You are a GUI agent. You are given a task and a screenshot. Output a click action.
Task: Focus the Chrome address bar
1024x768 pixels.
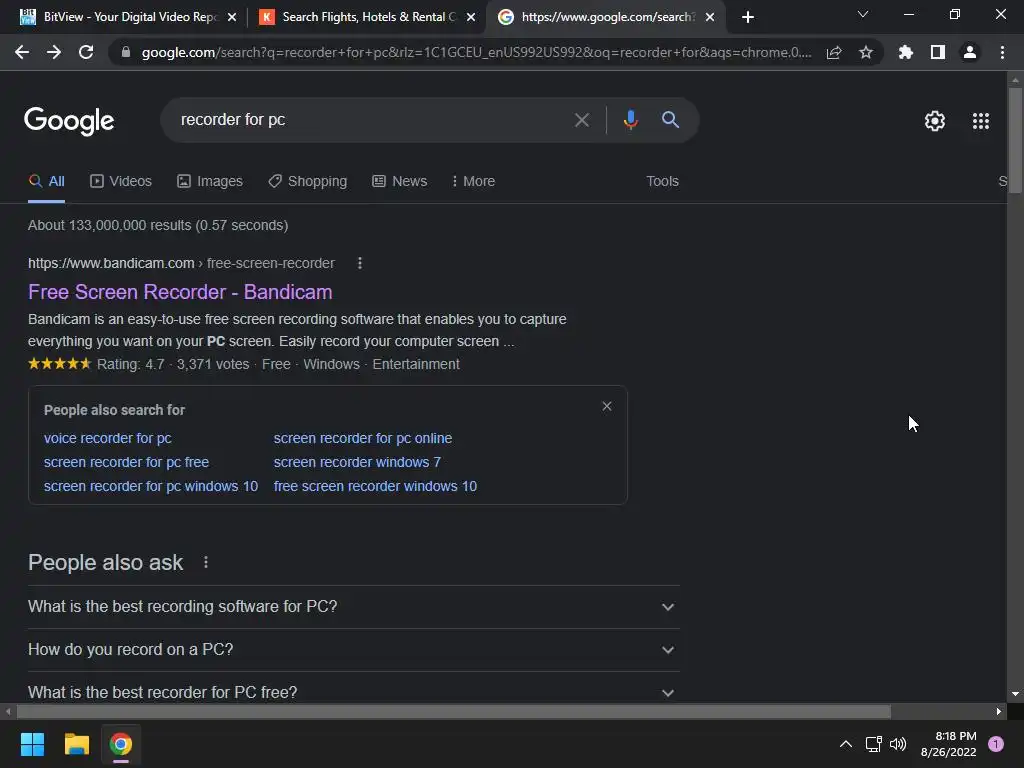pos(477,52)
